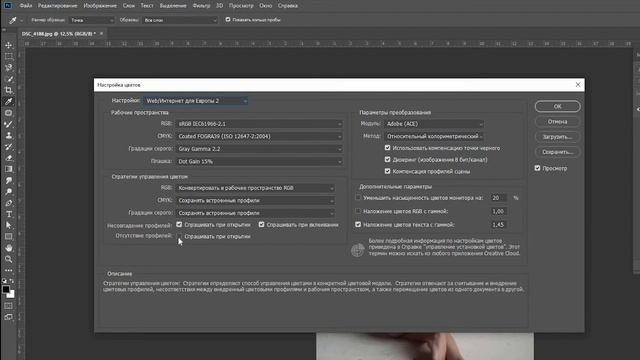The height and width of the screenshot is (360, 640).
Task: Open the RGB working space dropdown
Action: [x=259, y=124]
